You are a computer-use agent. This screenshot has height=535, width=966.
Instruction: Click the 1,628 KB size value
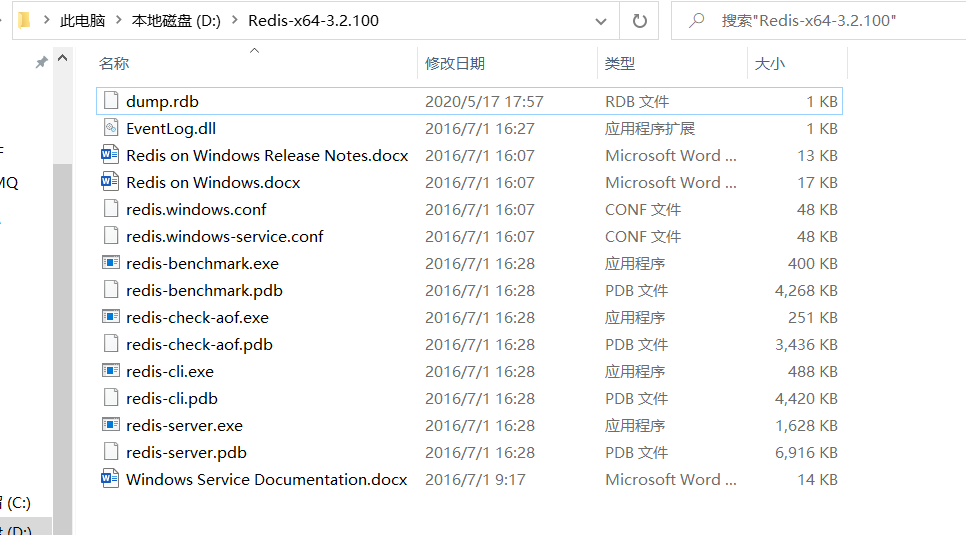[806, 426]
